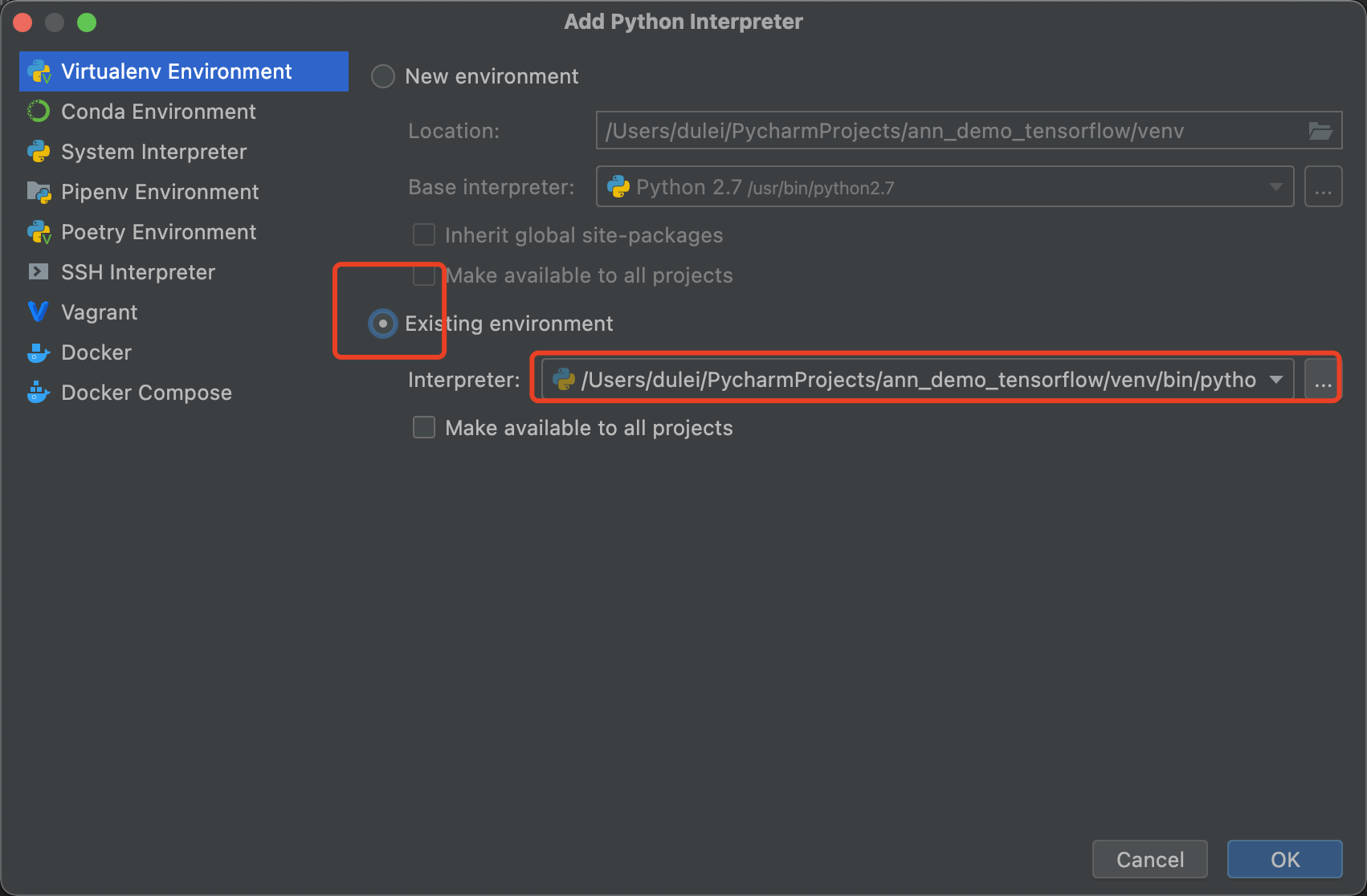Select the Existing environment radio button
The width and height of the screenshot is (1367, 896).
383,324
